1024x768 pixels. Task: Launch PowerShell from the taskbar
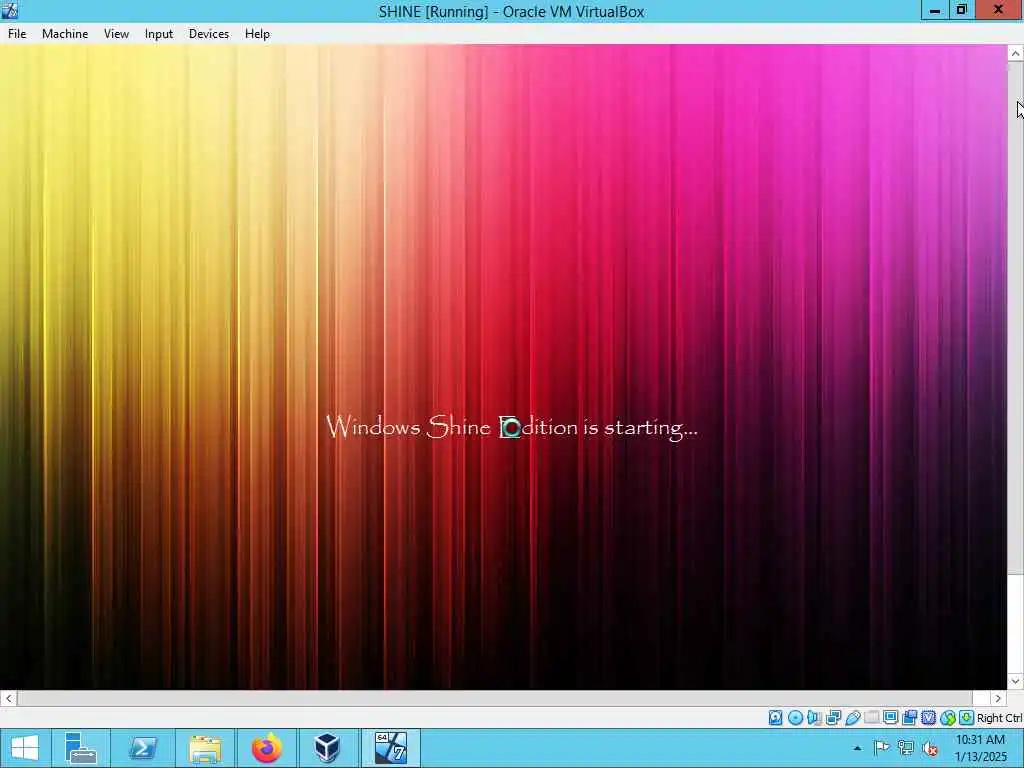click(x=142, y=748)
